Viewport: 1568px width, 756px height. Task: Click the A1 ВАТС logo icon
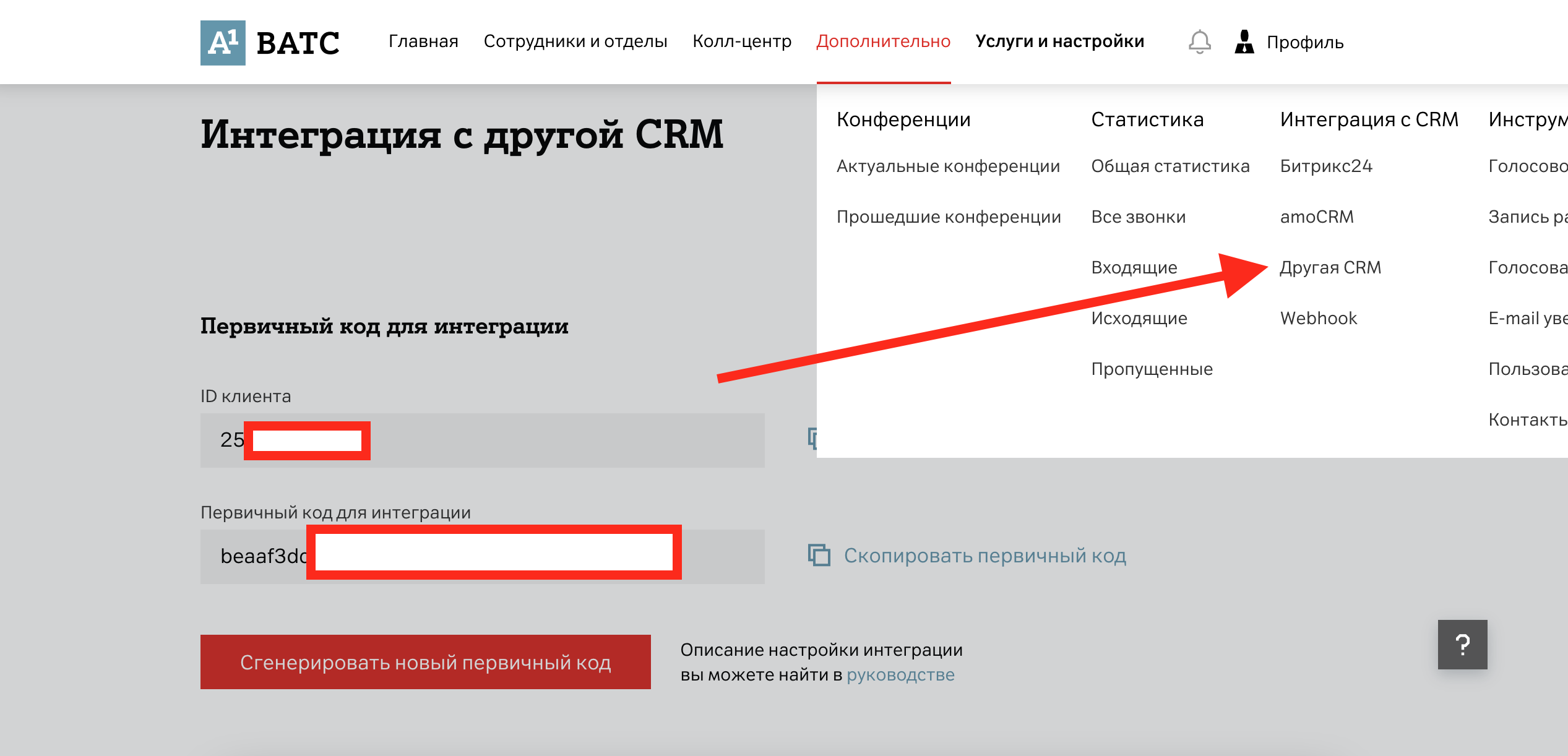223,43
